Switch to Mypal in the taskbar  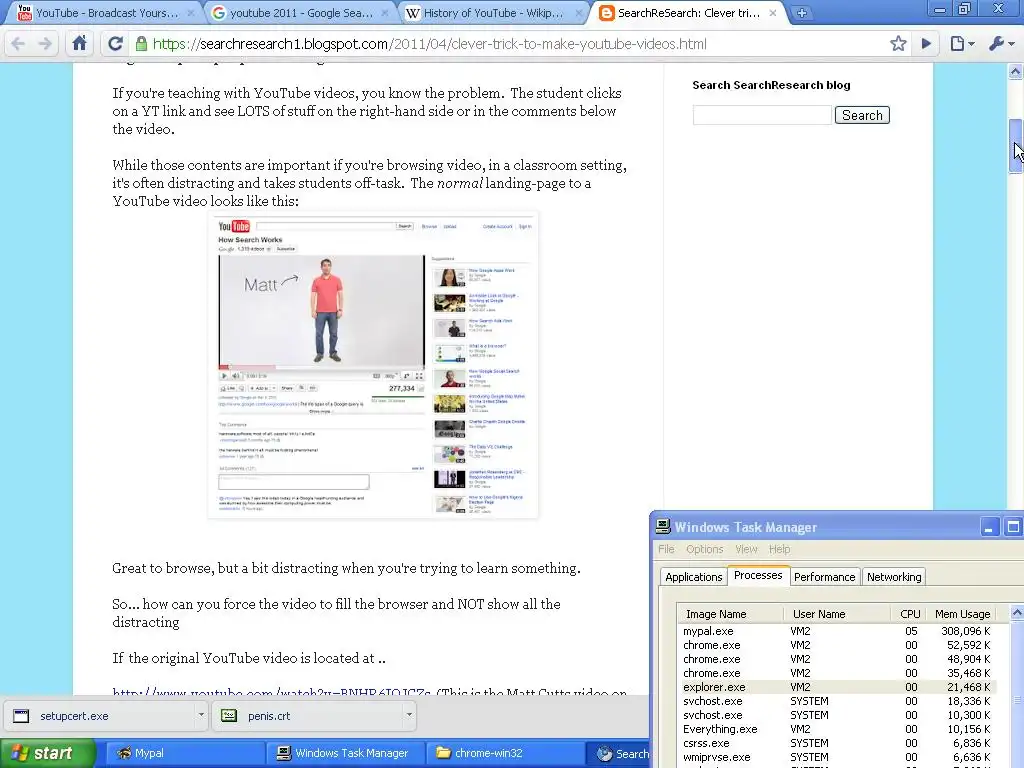pos(183,754)
